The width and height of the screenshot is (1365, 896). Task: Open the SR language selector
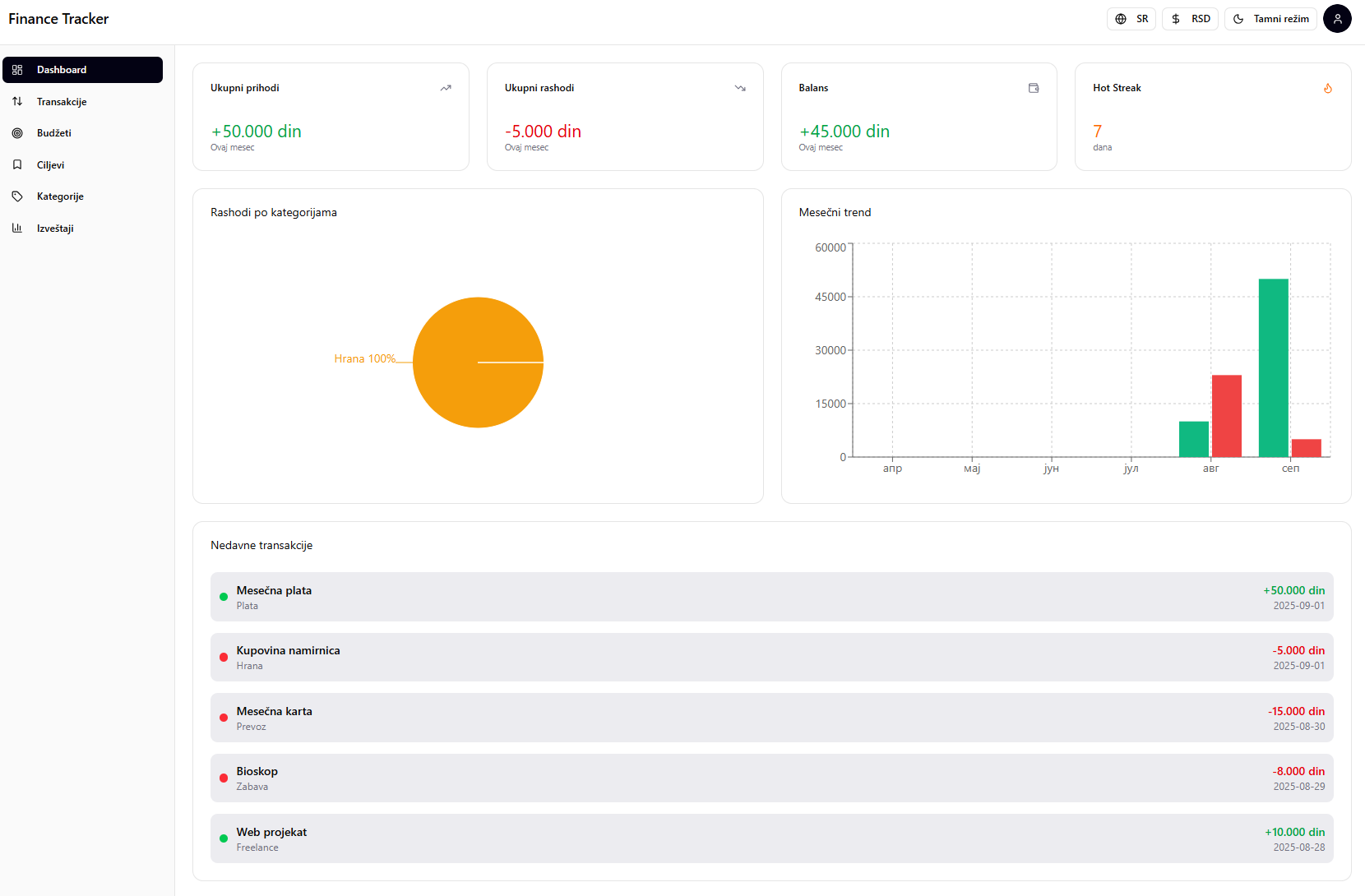pyautogui.click(x=1131, y=19)
